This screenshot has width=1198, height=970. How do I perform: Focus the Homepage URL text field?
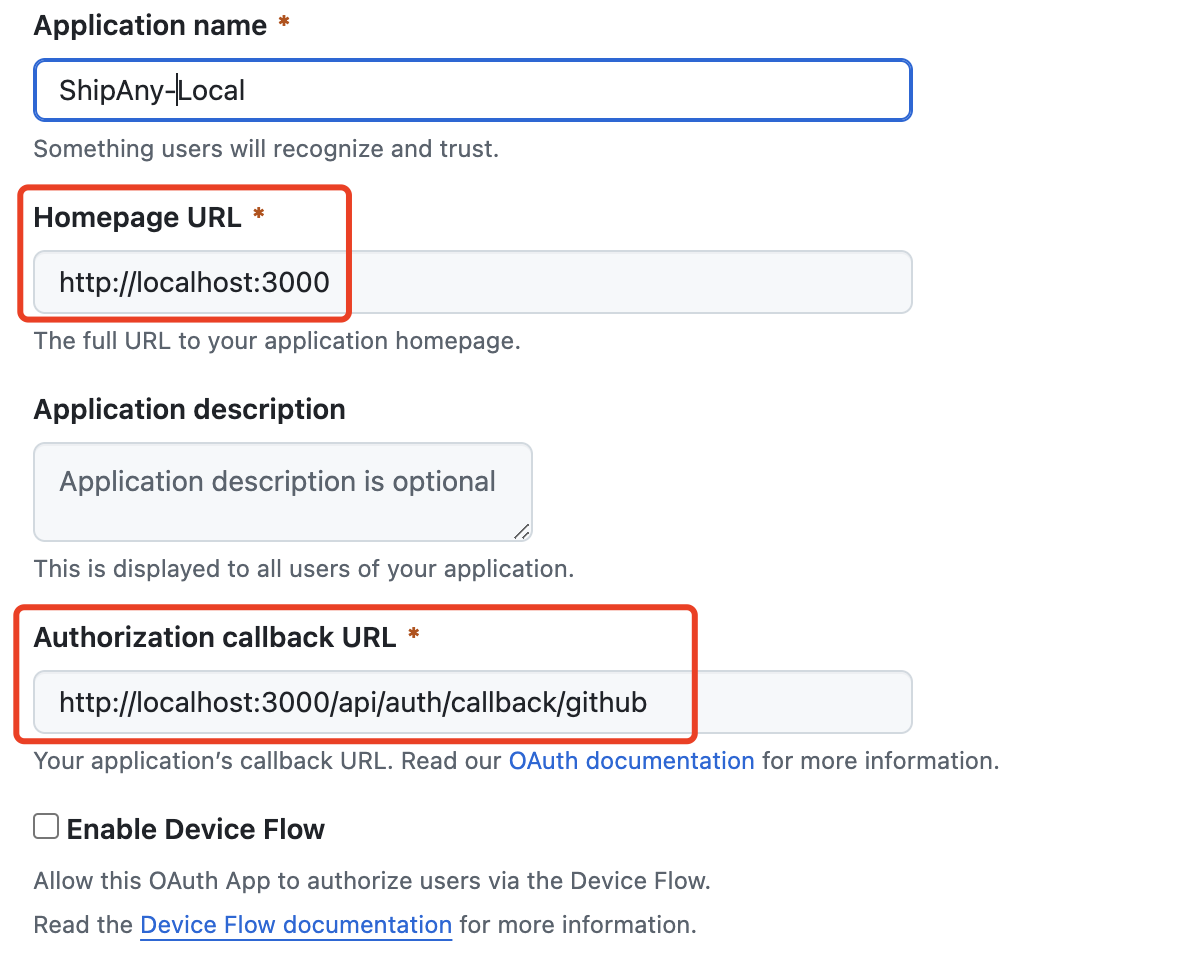472,282
